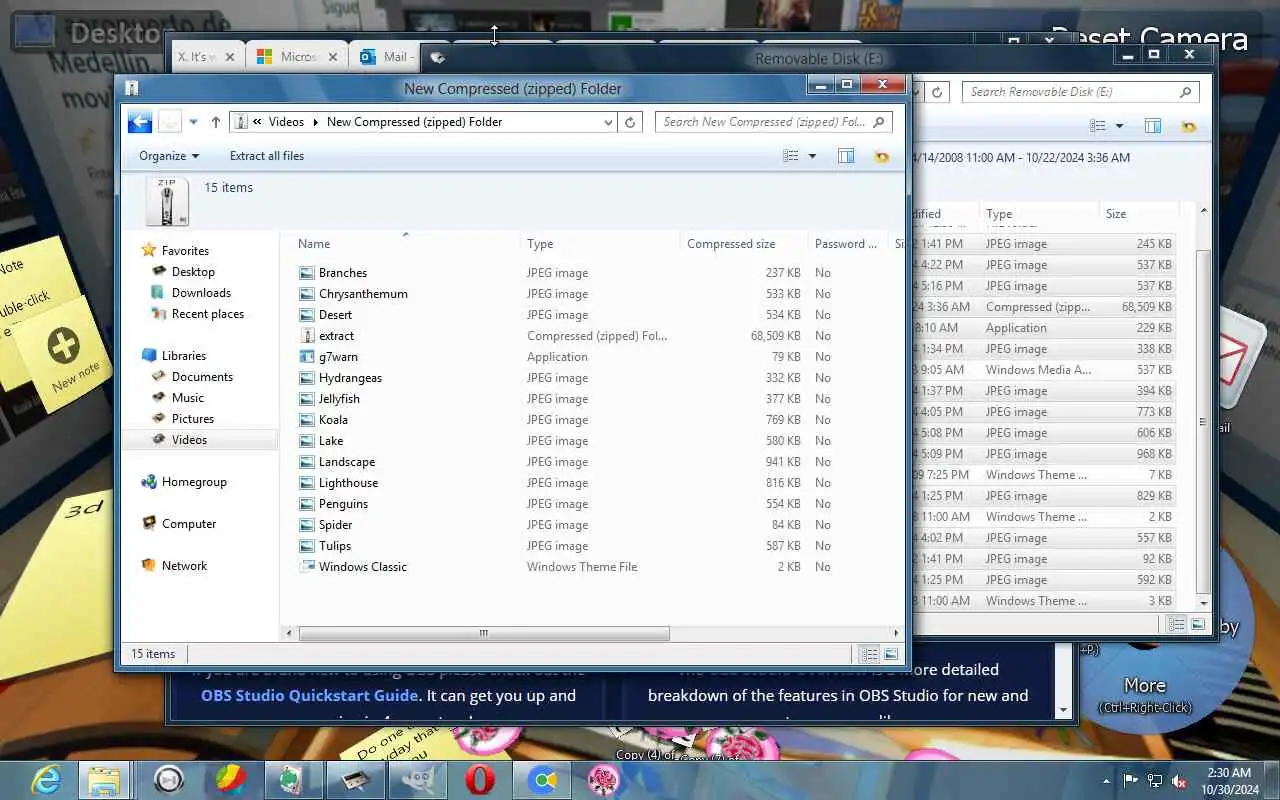The height and width of the screenshot is (800, 1280).
Task: Open the OBS Studio Quickstart Guide link
Action: pyautogui.click(x=310, y=696)
